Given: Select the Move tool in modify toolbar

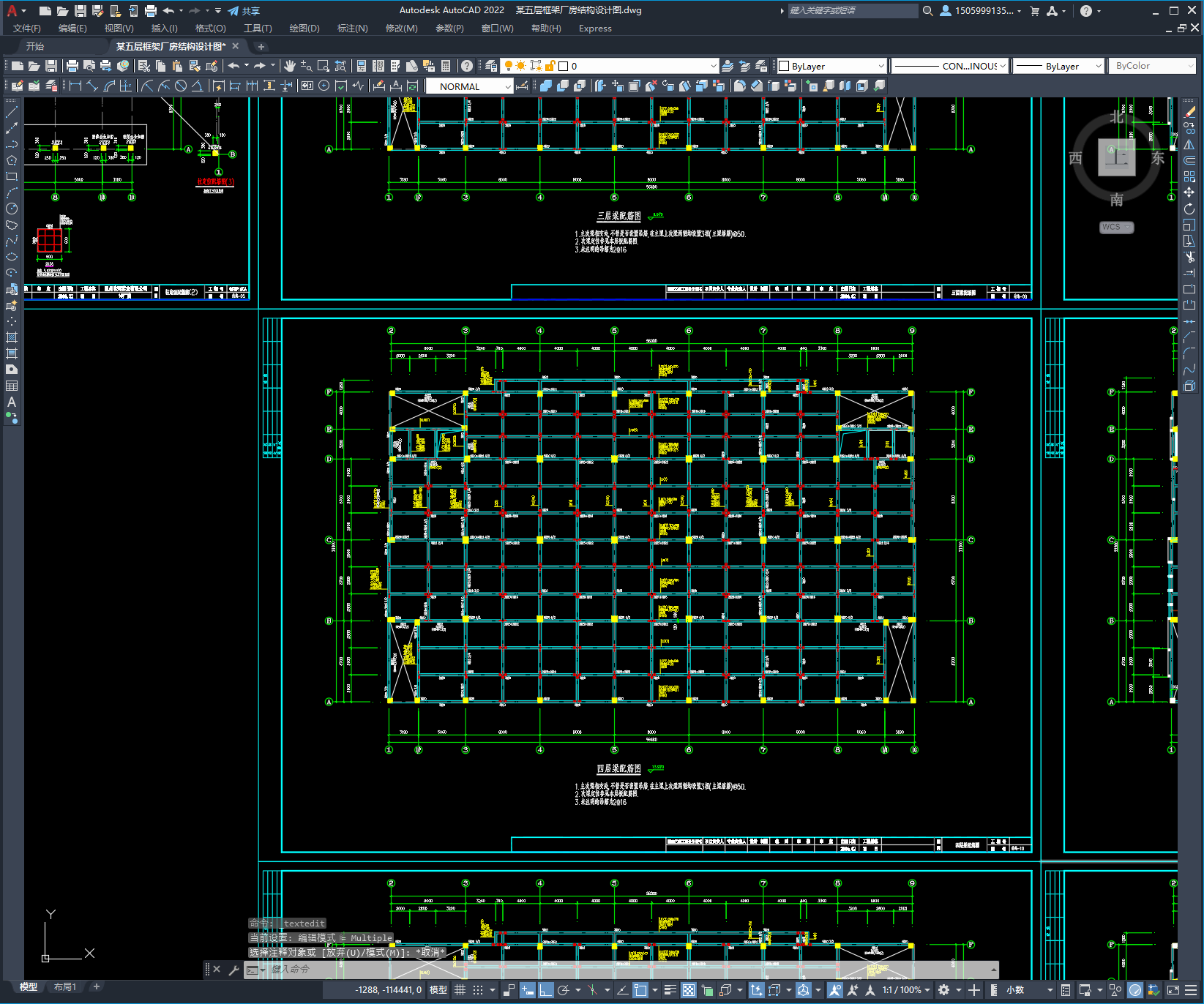Looking at the screenshot, I should (1189, 192).
